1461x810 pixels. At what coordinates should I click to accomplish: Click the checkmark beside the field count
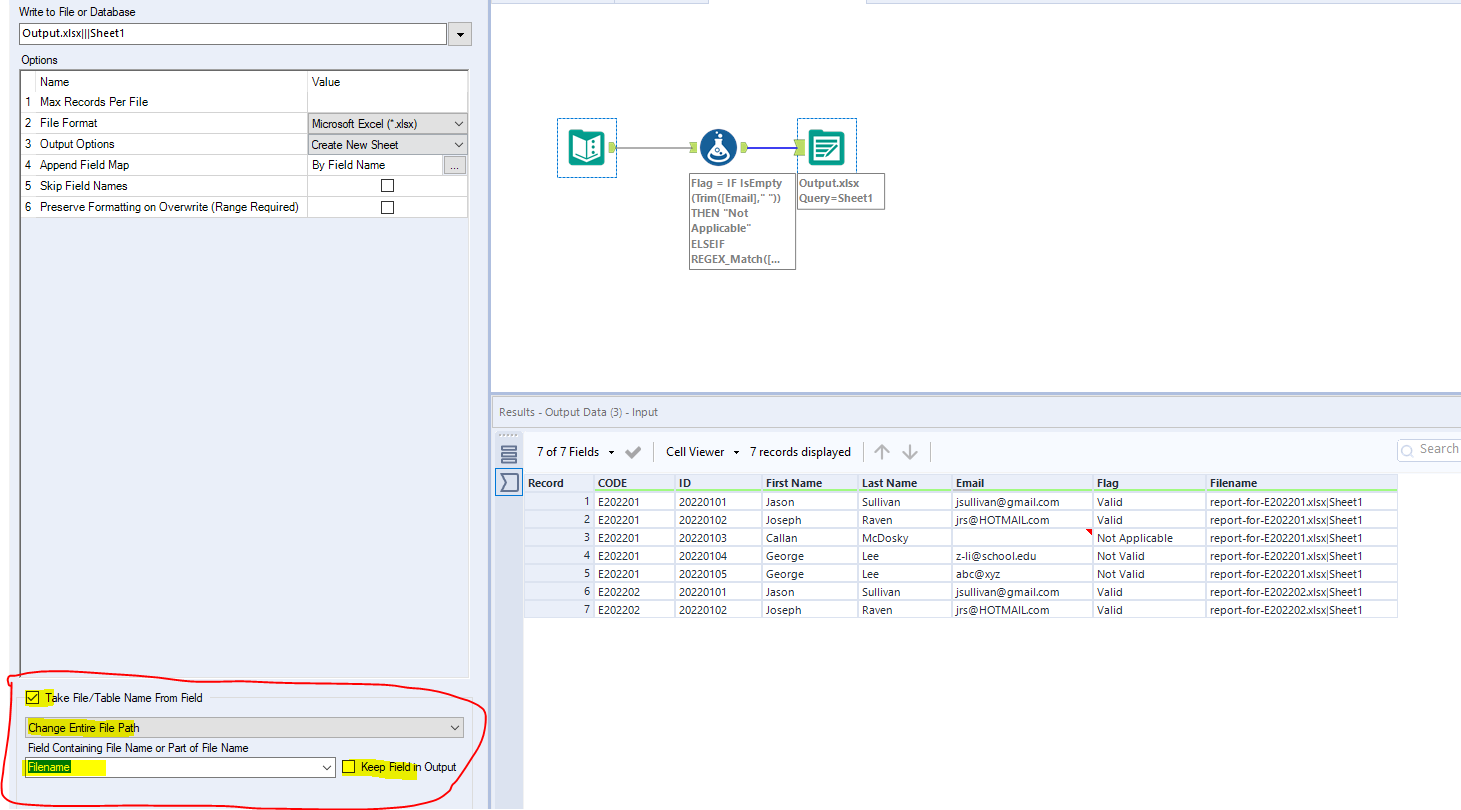(x=632, y=452)
